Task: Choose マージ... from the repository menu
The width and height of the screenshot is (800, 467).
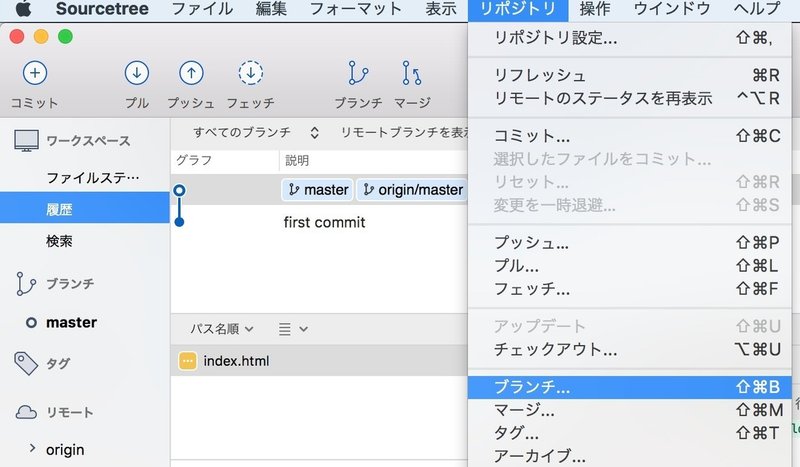Action: pyautogui.click(x=630, y=410)
